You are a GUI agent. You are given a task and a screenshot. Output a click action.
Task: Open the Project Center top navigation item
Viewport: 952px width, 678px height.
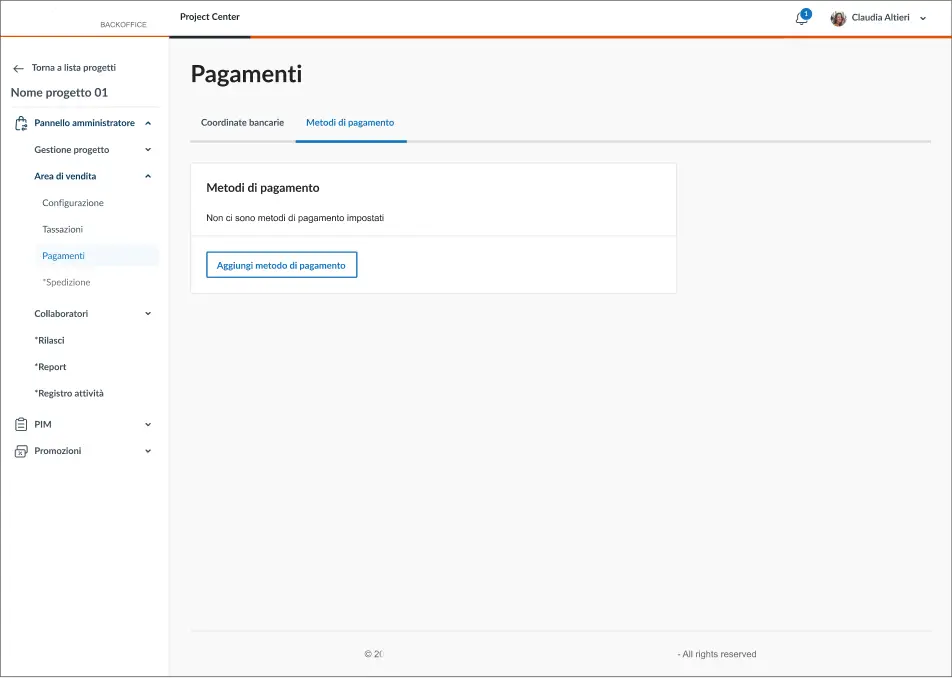(x=210, y=17)
